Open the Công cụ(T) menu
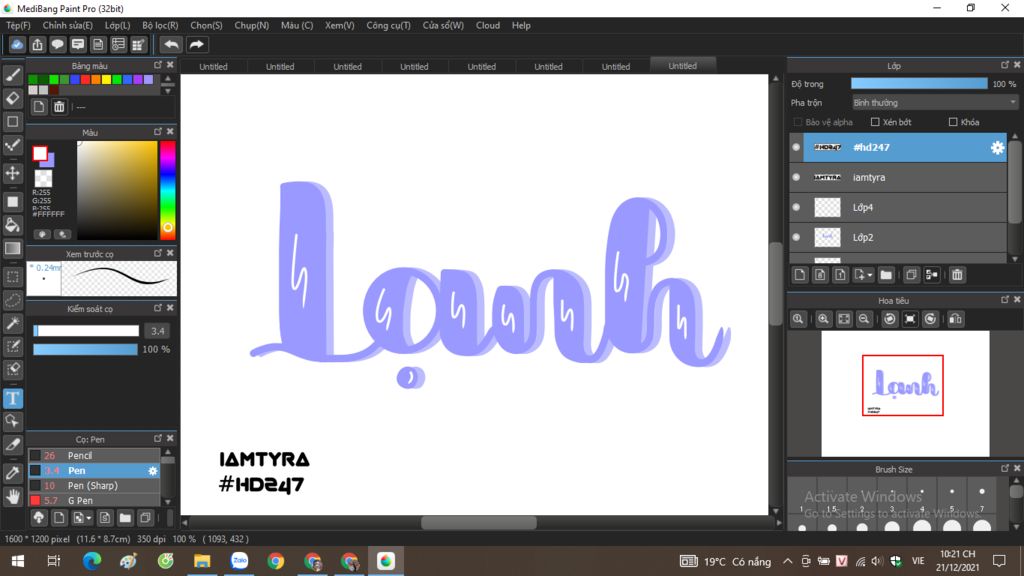 tap(389, 25)
